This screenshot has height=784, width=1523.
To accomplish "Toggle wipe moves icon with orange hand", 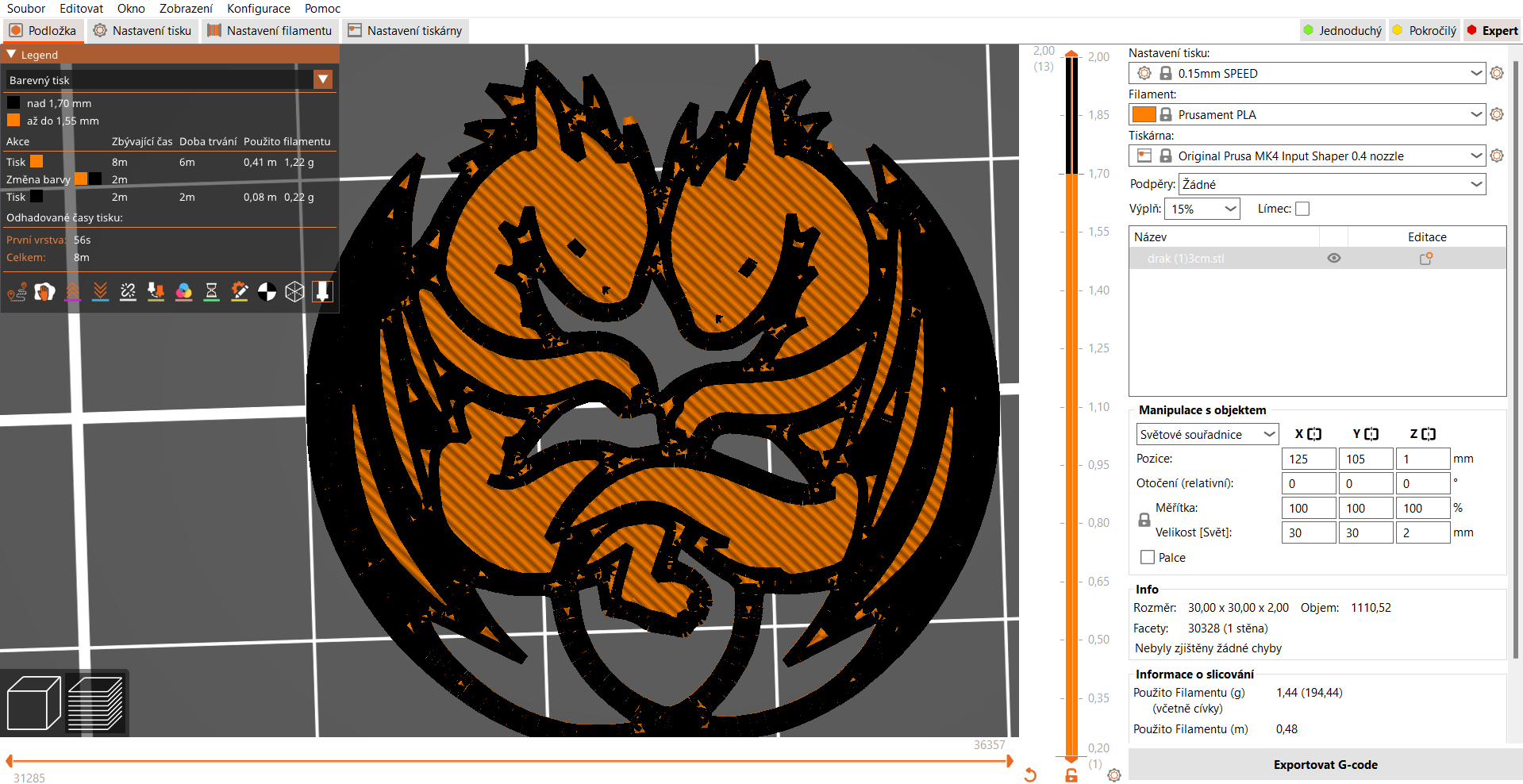I will [x=45, y=292].
